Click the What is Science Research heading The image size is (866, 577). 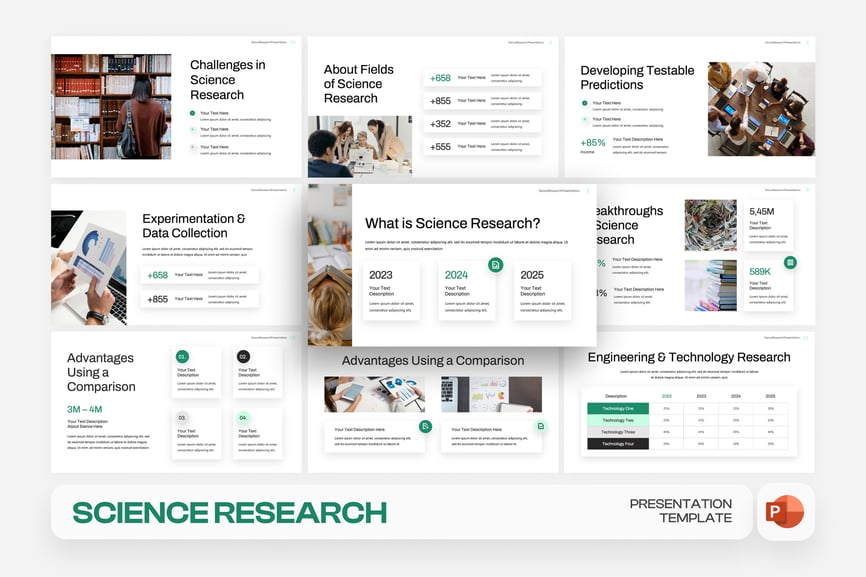pyautogui.click(x=452, y=223)
